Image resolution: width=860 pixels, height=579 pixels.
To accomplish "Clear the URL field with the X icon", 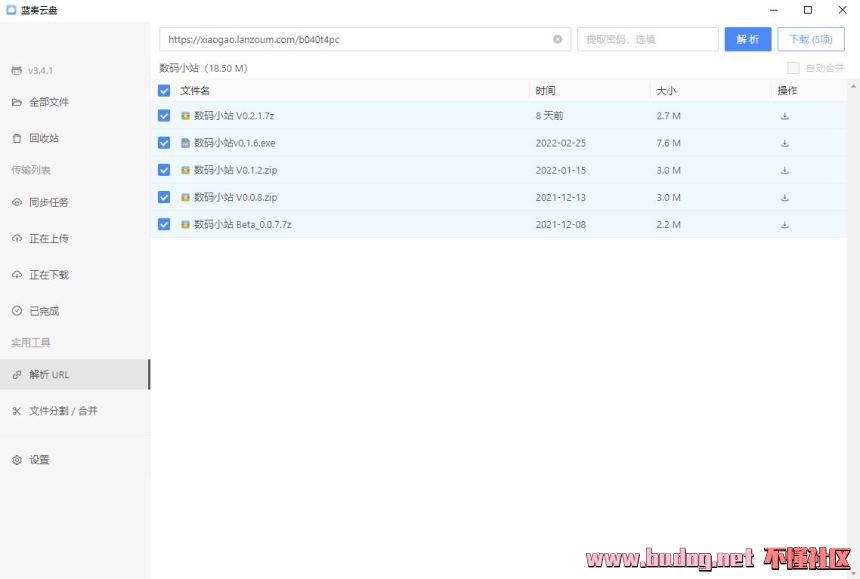I will point(557,40).
